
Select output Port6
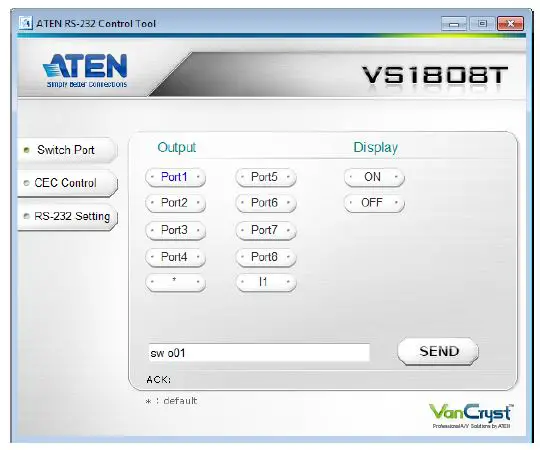tap(266, 203)
